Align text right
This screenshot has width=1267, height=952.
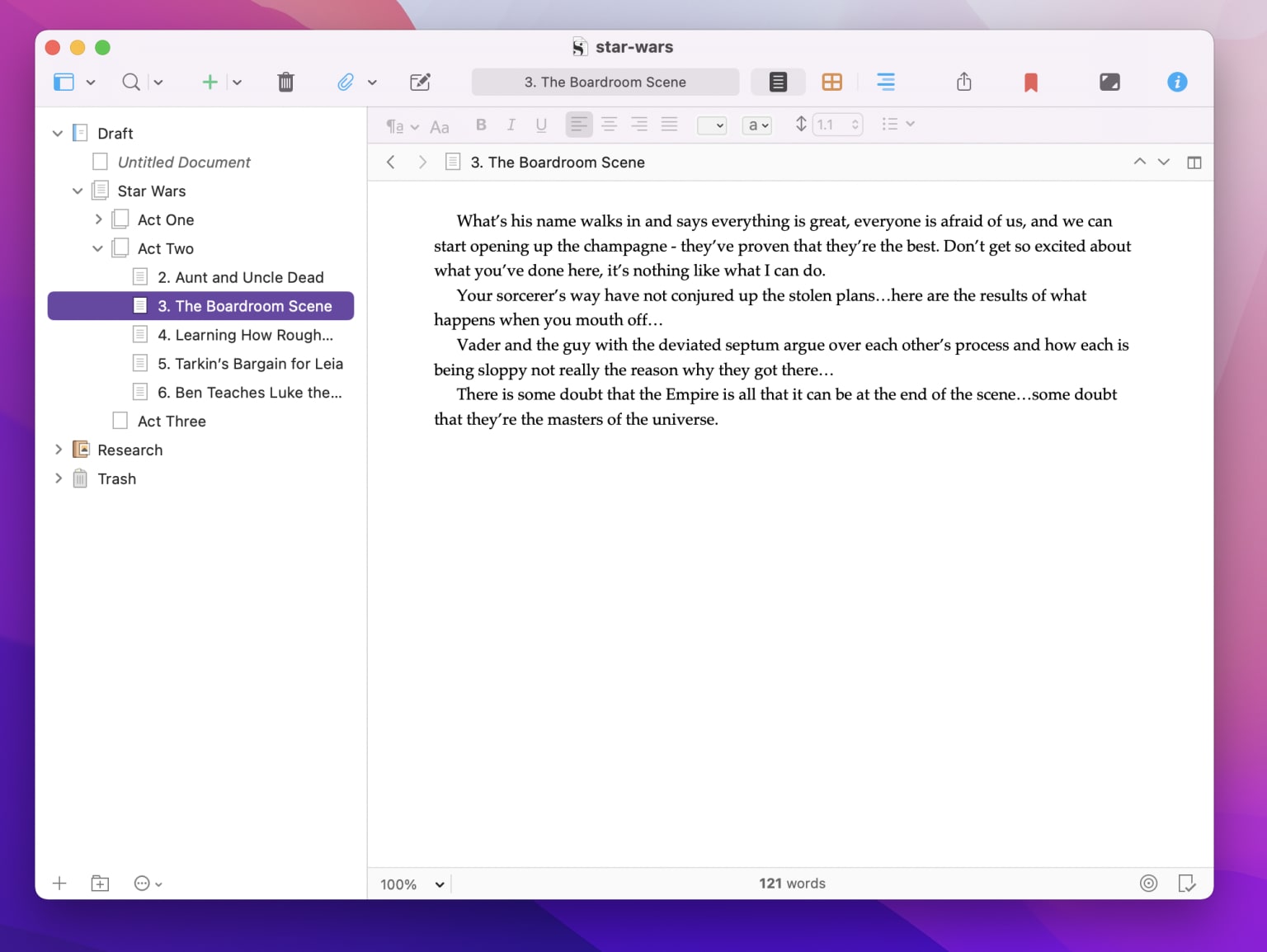tap(639, 125)
